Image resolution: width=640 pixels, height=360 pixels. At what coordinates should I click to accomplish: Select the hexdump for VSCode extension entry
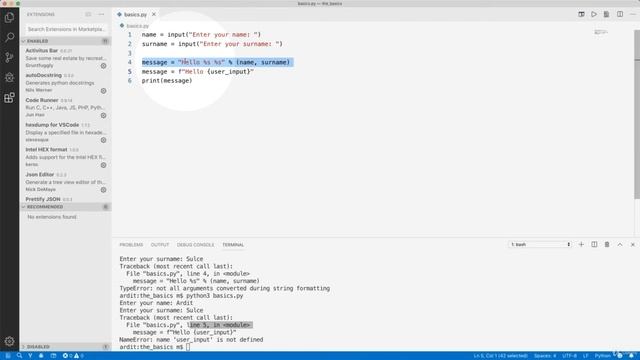tap(65, 132)
